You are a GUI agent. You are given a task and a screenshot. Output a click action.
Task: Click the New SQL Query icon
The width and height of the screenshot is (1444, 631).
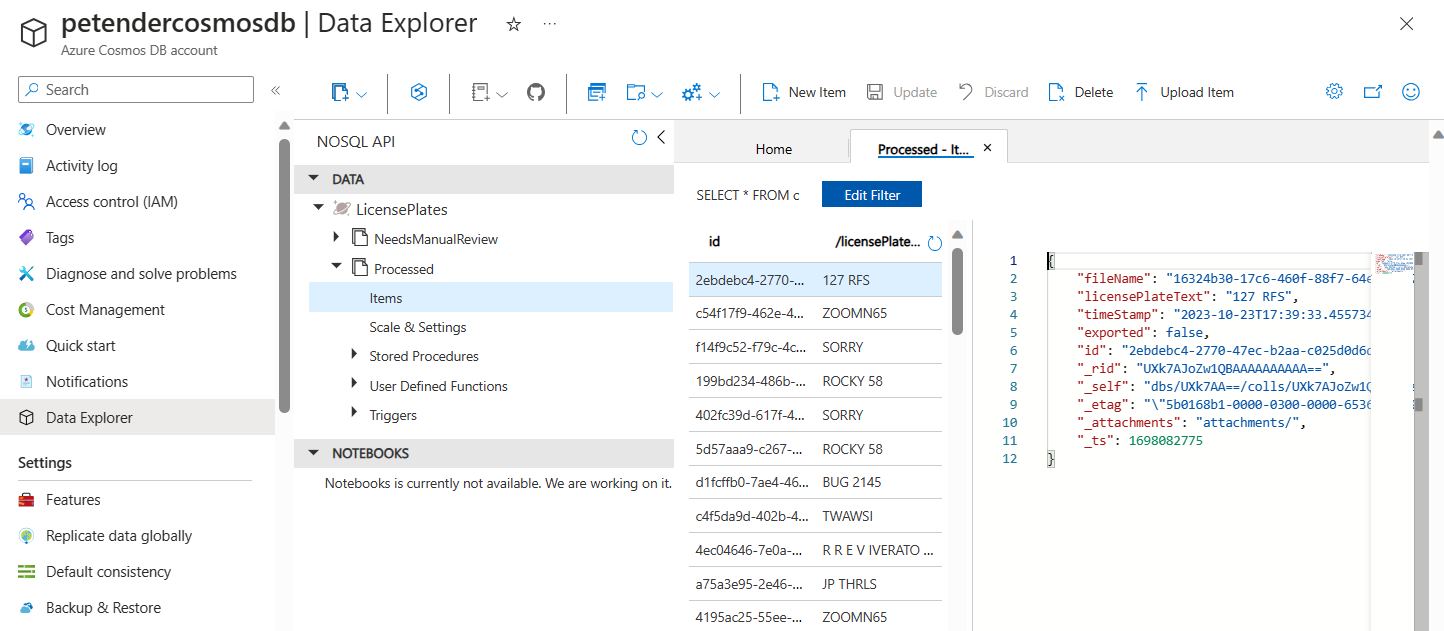[x=597, y=92]
